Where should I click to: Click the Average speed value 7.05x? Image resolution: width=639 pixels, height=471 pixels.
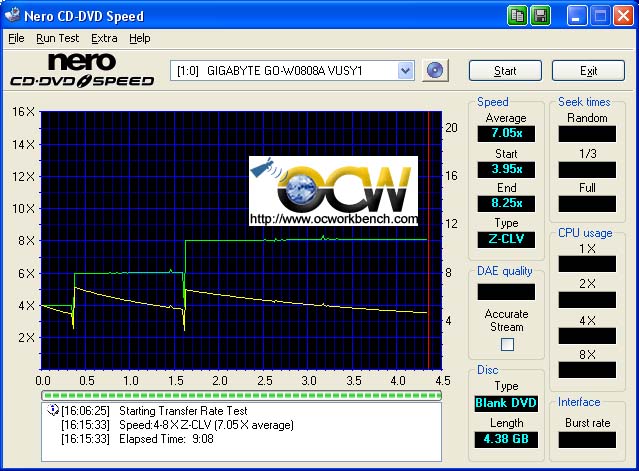click(x=506, y=133)
